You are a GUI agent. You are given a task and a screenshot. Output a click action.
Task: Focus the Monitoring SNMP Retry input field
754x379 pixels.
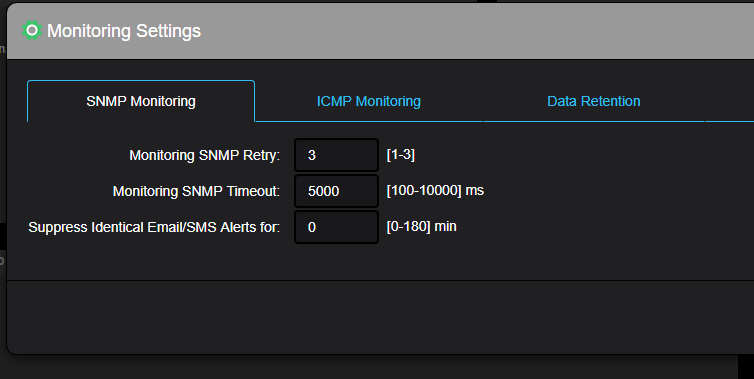(x=336, y=155)
